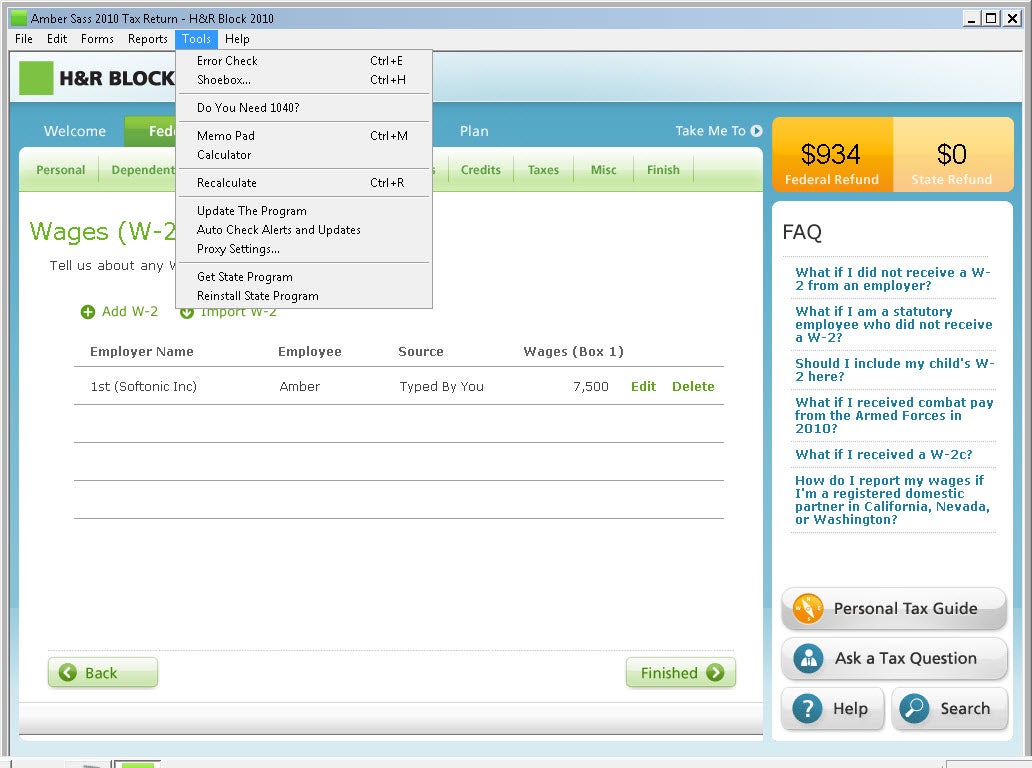Open the Reports menu
The width and height of the screenshot is (1032, 768).
coord(147,39)
